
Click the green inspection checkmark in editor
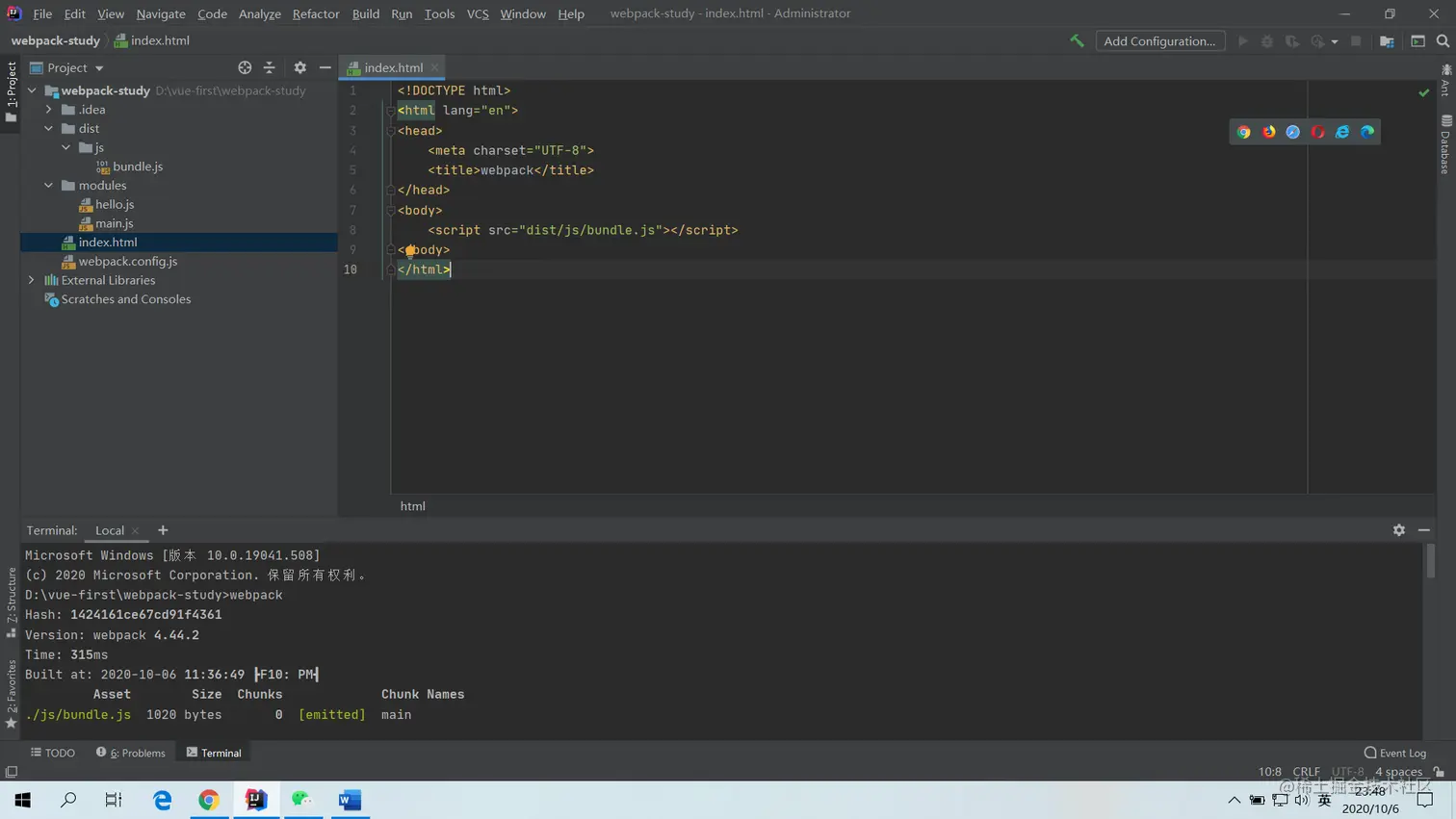coord(1424,92)
